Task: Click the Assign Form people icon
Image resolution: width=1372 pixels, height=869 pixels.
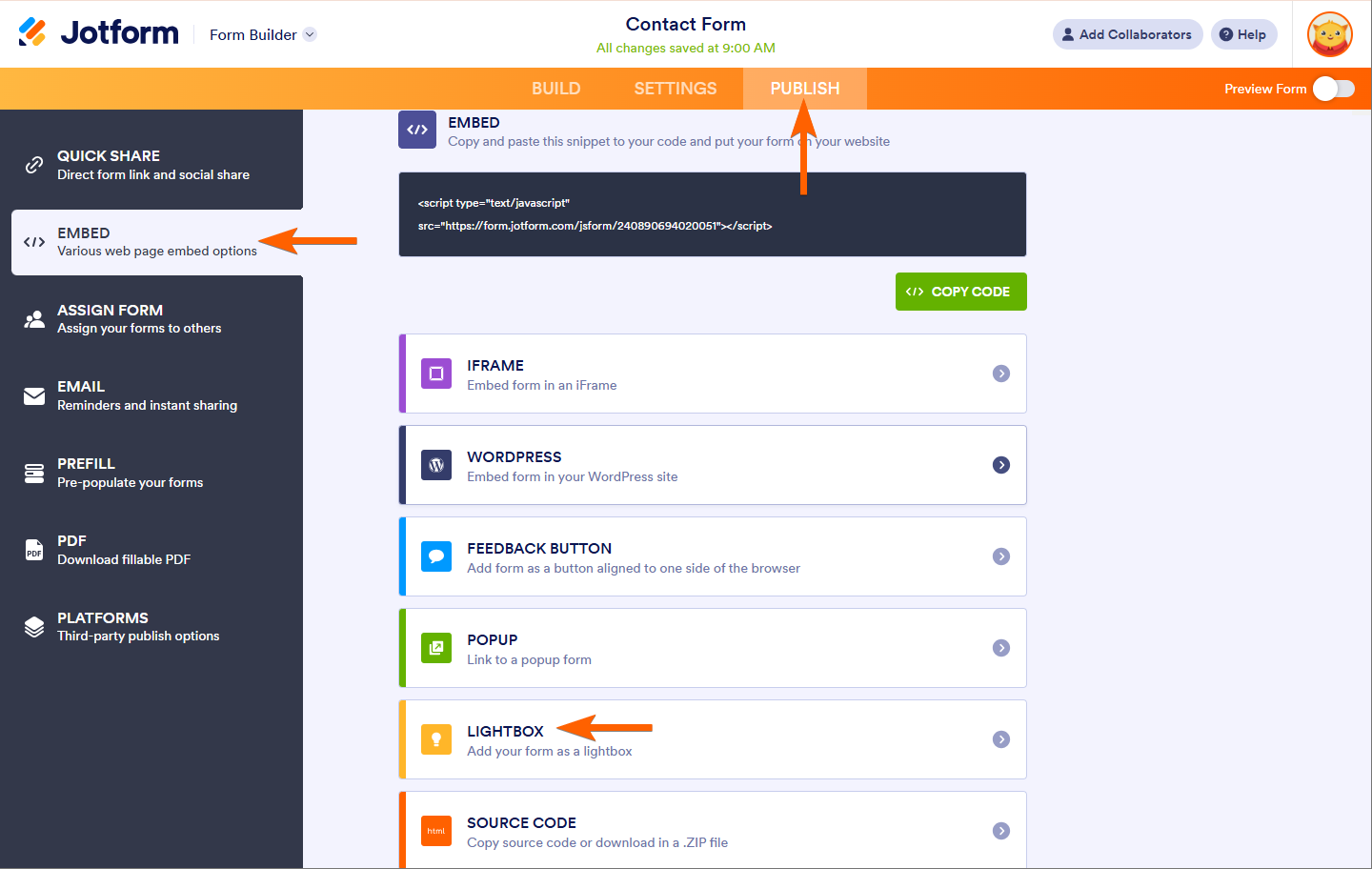Action: coord(34,319)
